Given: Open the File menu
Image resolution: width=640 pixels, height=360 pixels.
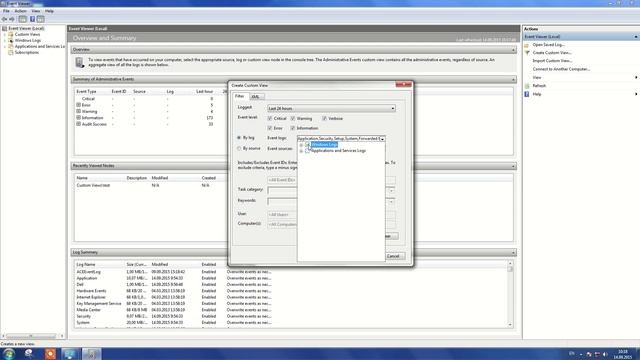Looking at the screenshot, I should pyautogui.click(x=6, y=11).
